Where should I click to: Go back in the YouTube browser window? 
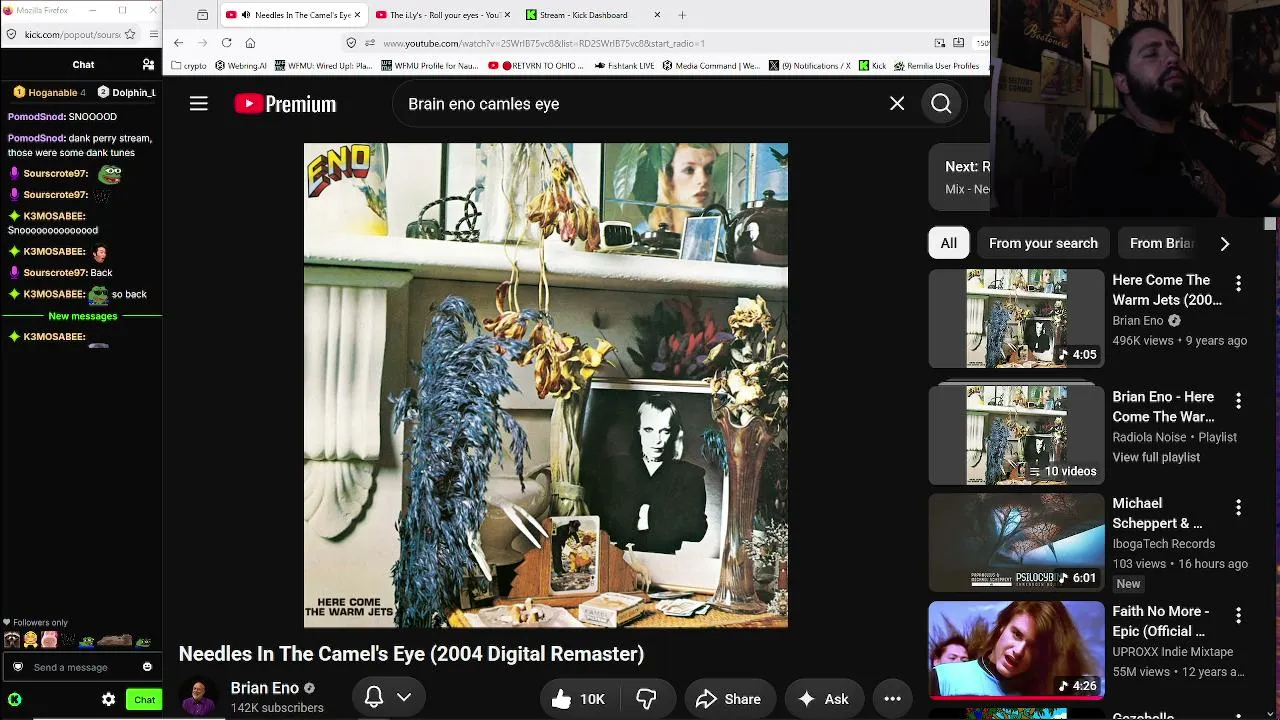tap(178, 43)
